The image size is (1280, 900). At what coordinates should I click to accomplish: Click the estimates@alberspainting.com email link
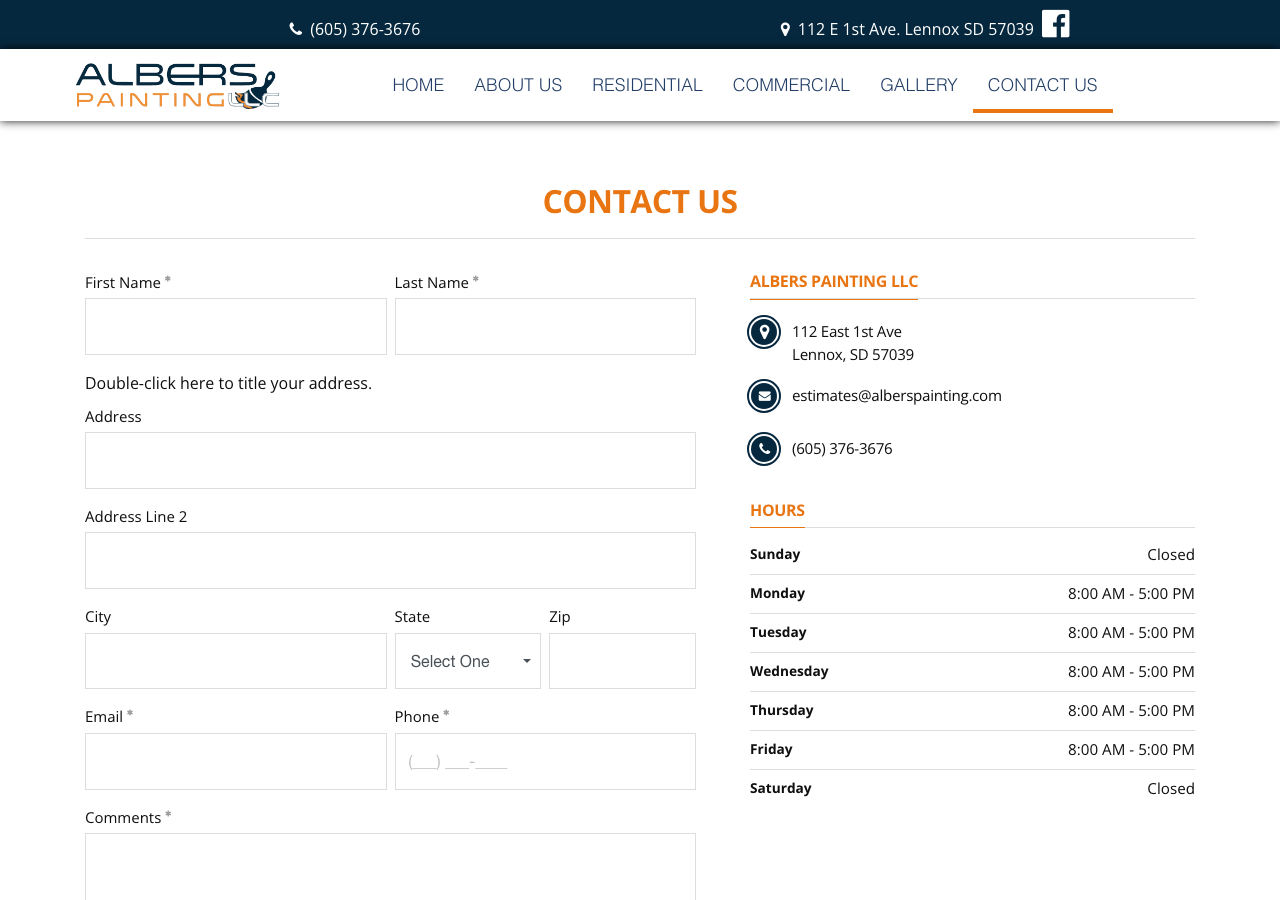click(897, 396)
